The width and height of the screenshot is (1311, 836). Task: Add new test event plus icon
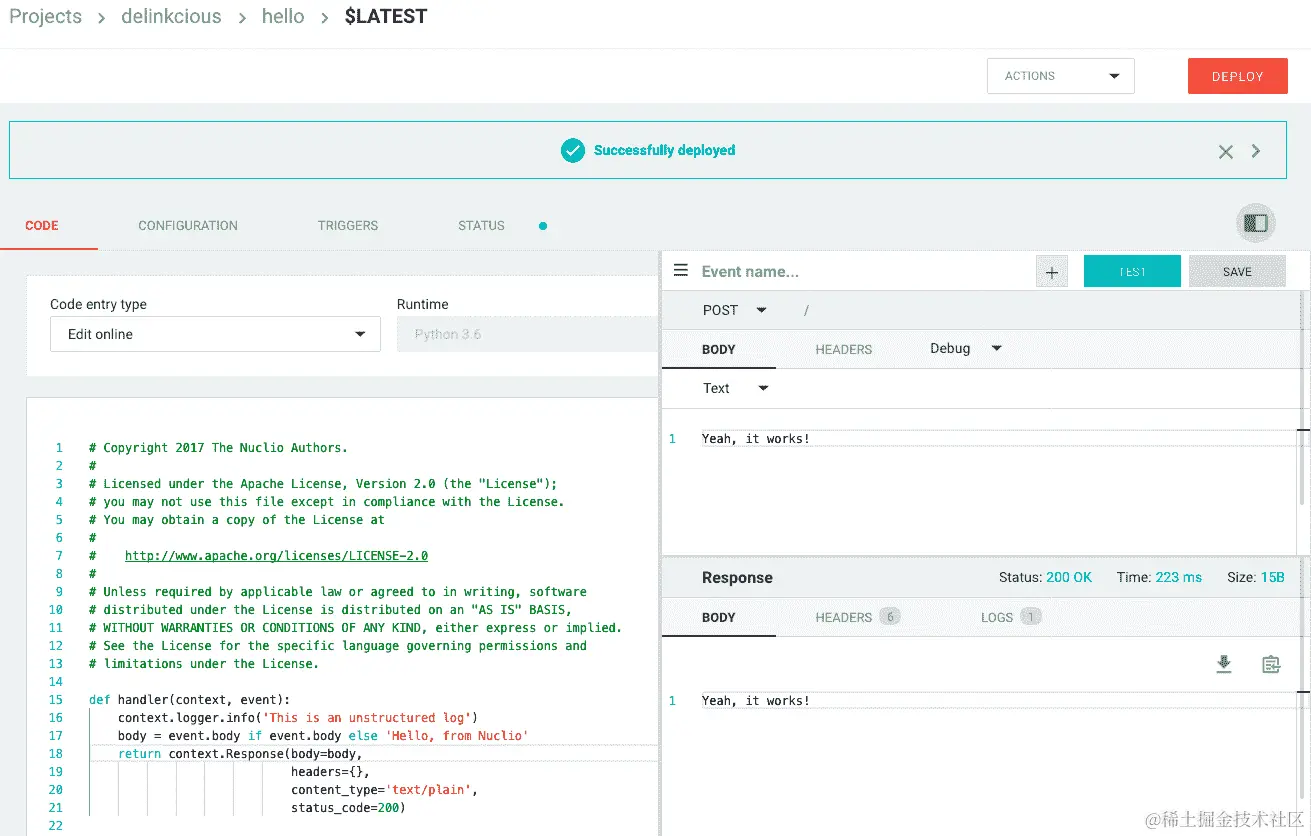1052,272
